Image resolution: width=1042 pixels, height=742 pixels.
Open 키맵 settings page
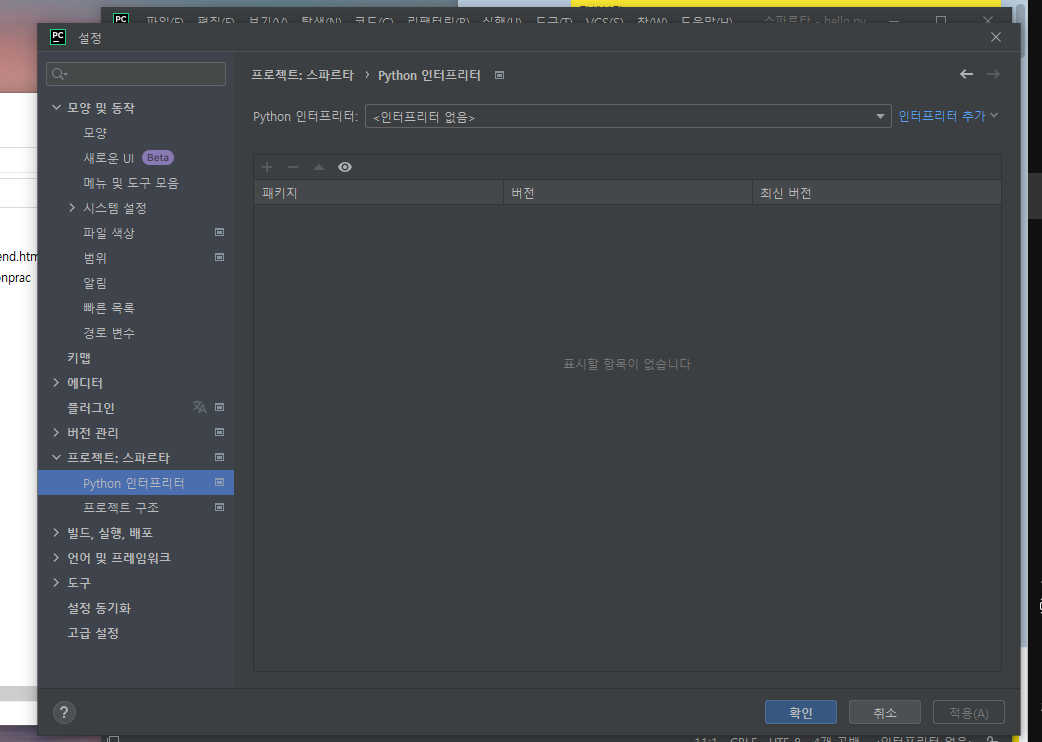point(79,358)
